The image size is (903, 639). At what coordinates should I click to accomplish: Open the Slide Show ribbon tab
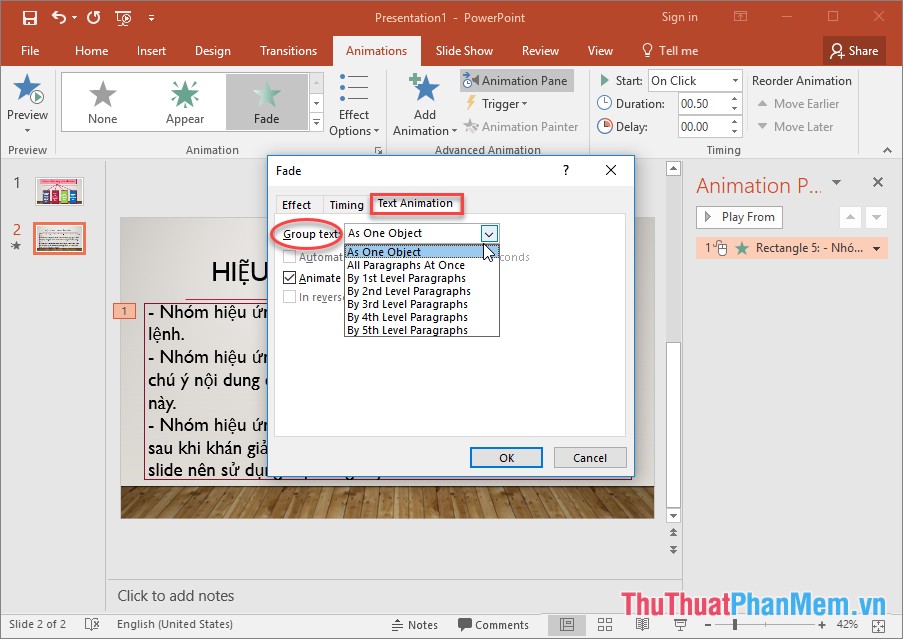464,50
